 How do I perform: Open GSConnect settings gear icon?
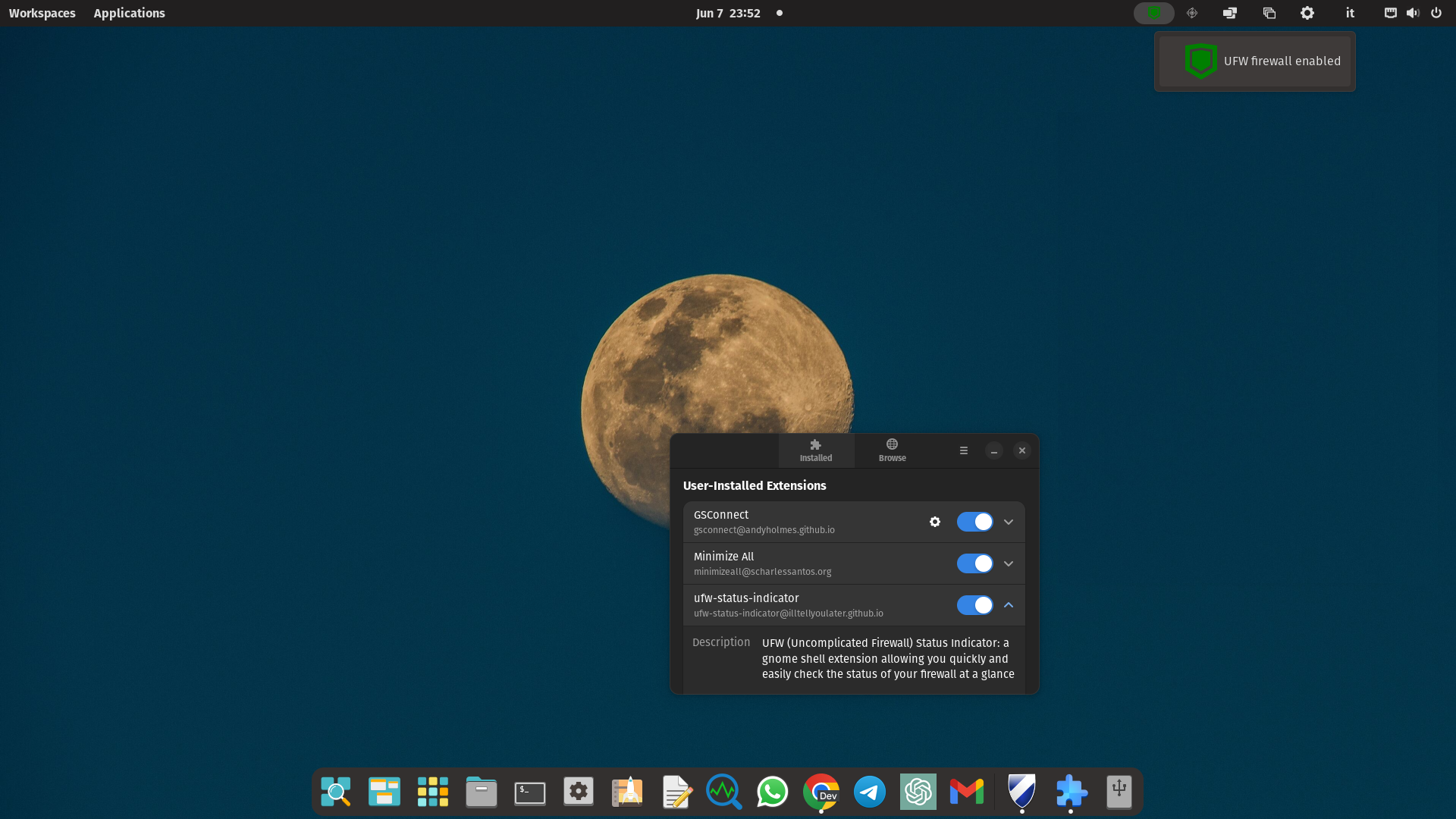tap(935, 522)
